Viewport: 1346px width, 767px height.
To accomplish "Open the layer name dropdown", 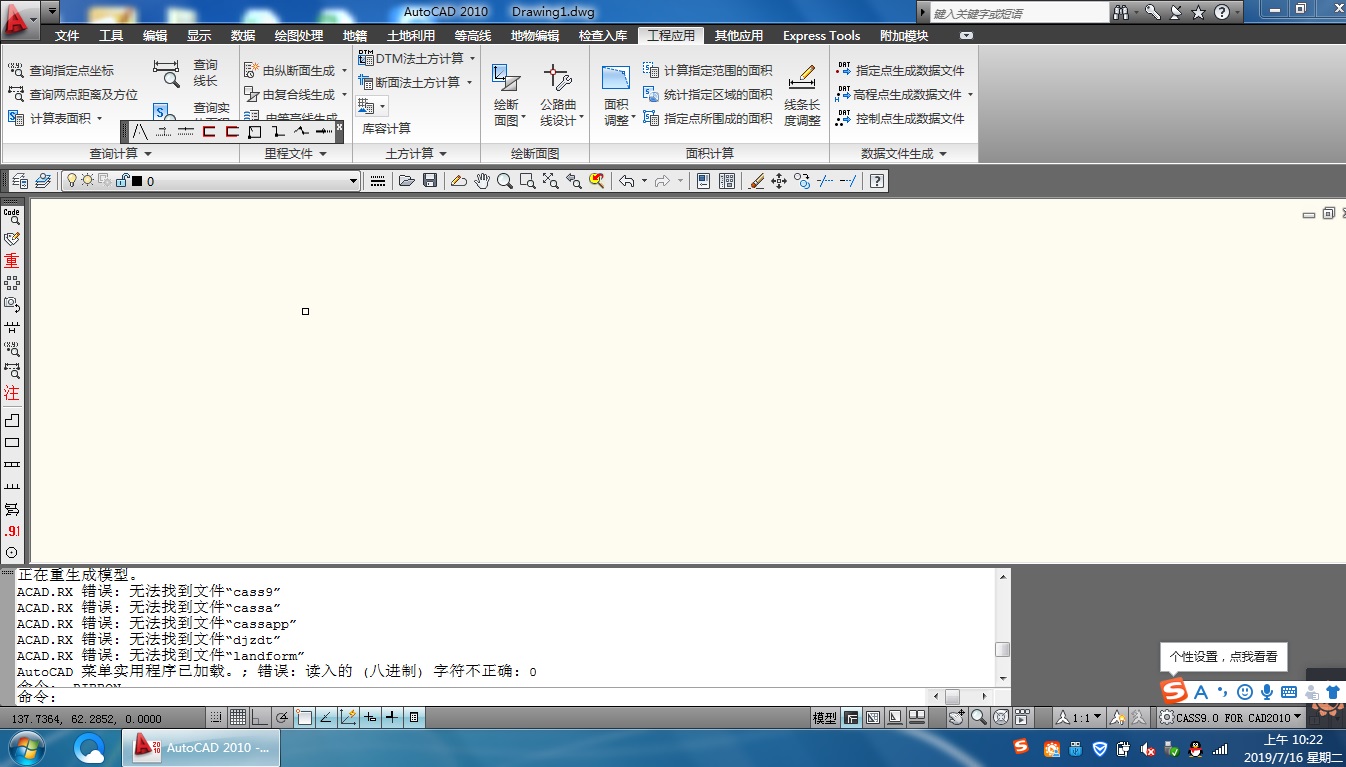I will [x=353, y=181].
